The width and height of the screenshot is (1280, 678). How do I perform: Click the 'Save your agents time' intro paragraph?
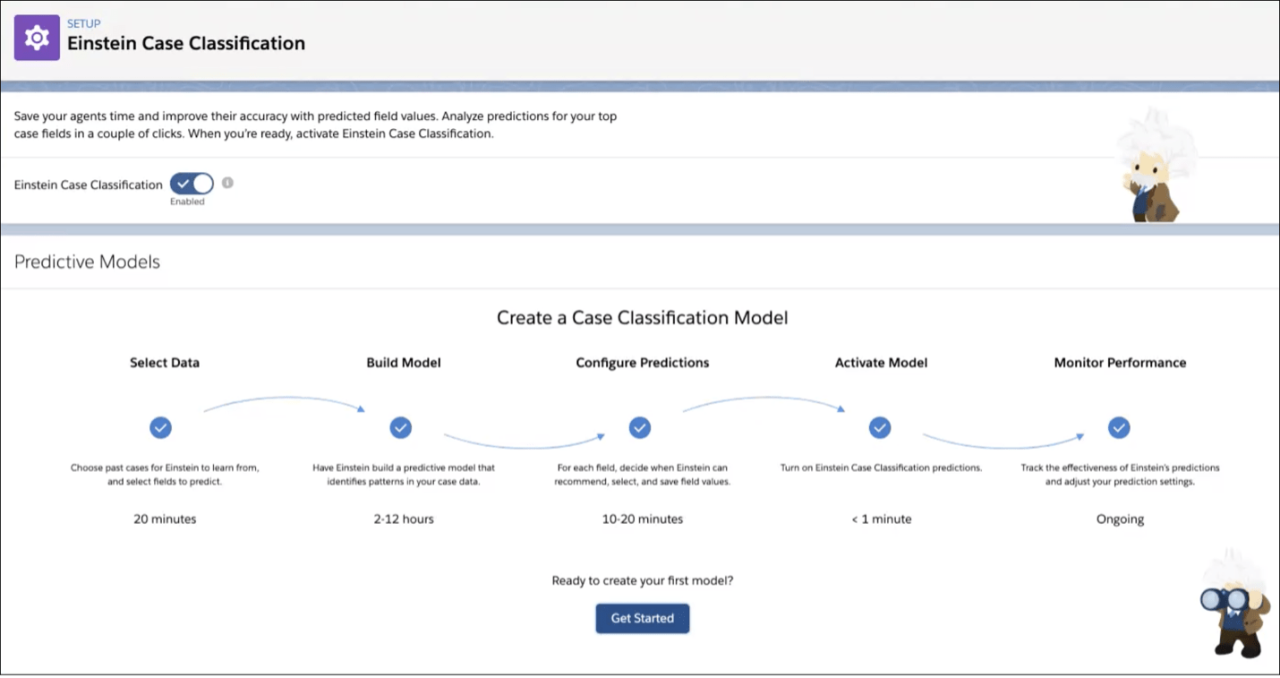(x=315, y=125)
